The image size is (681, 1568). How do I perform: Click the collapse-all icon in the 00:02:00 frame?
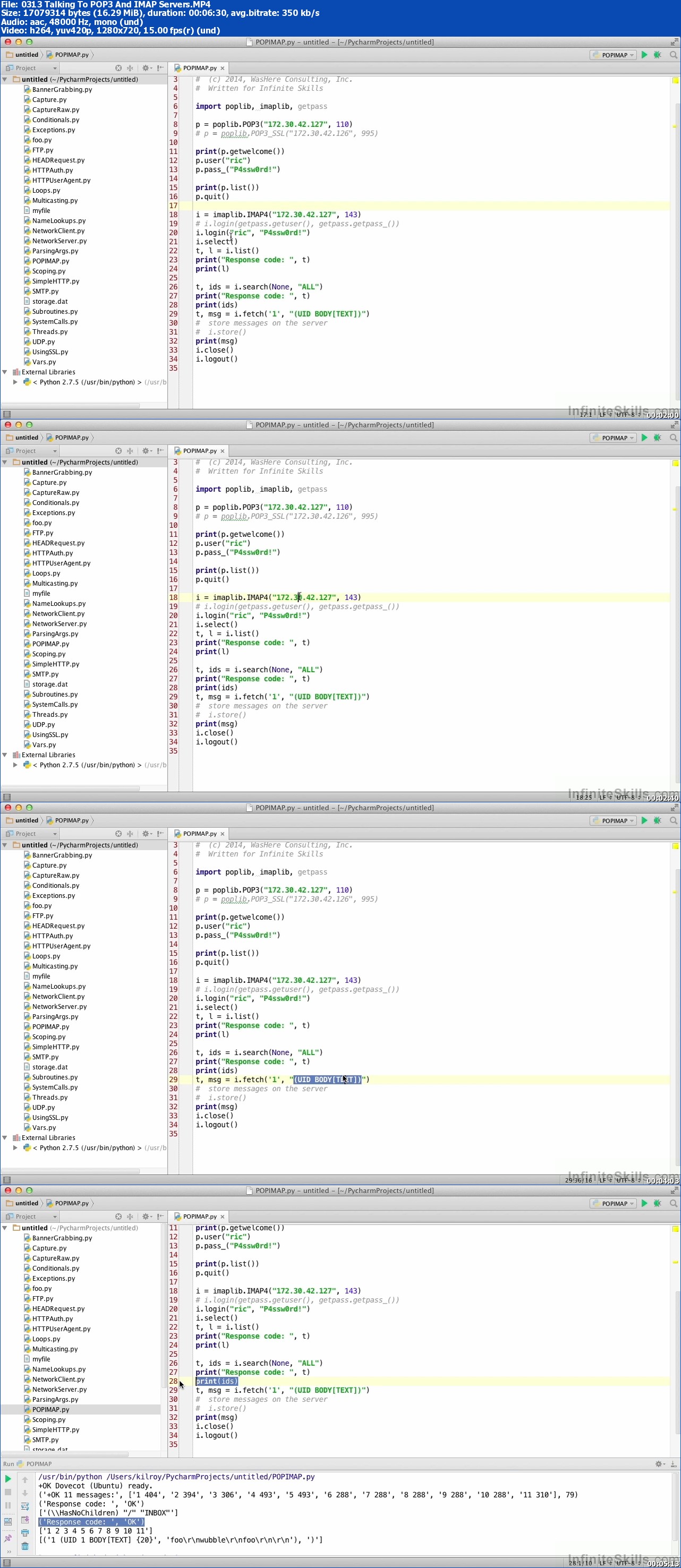tap(130, 68)
